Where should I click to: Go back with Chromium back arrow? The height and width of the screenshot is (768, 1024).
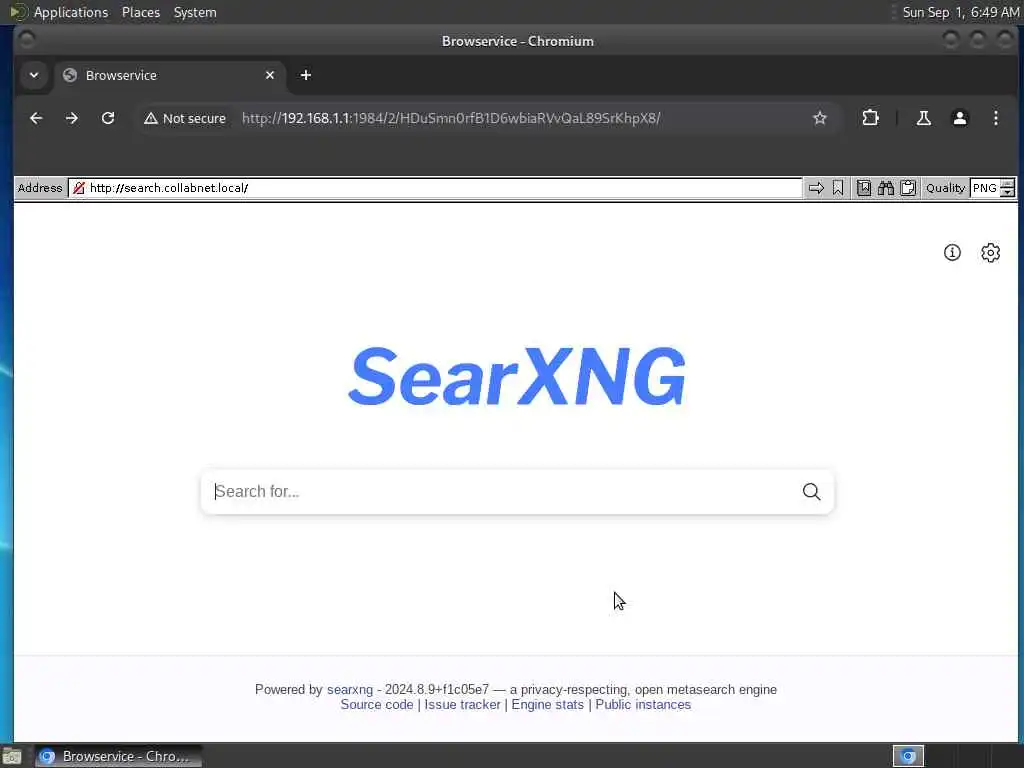pyautogui.click(x=36, y=118)
